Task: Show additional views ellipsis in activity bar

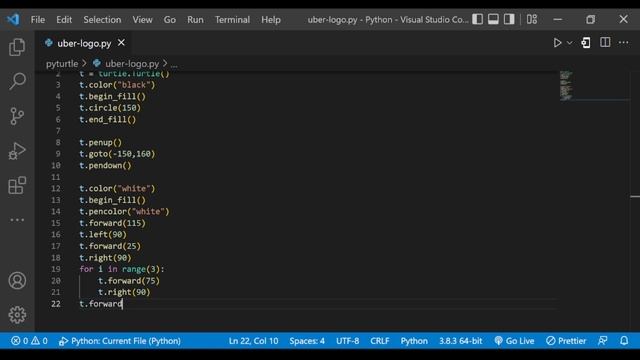Action: click(x=17, y=220)
